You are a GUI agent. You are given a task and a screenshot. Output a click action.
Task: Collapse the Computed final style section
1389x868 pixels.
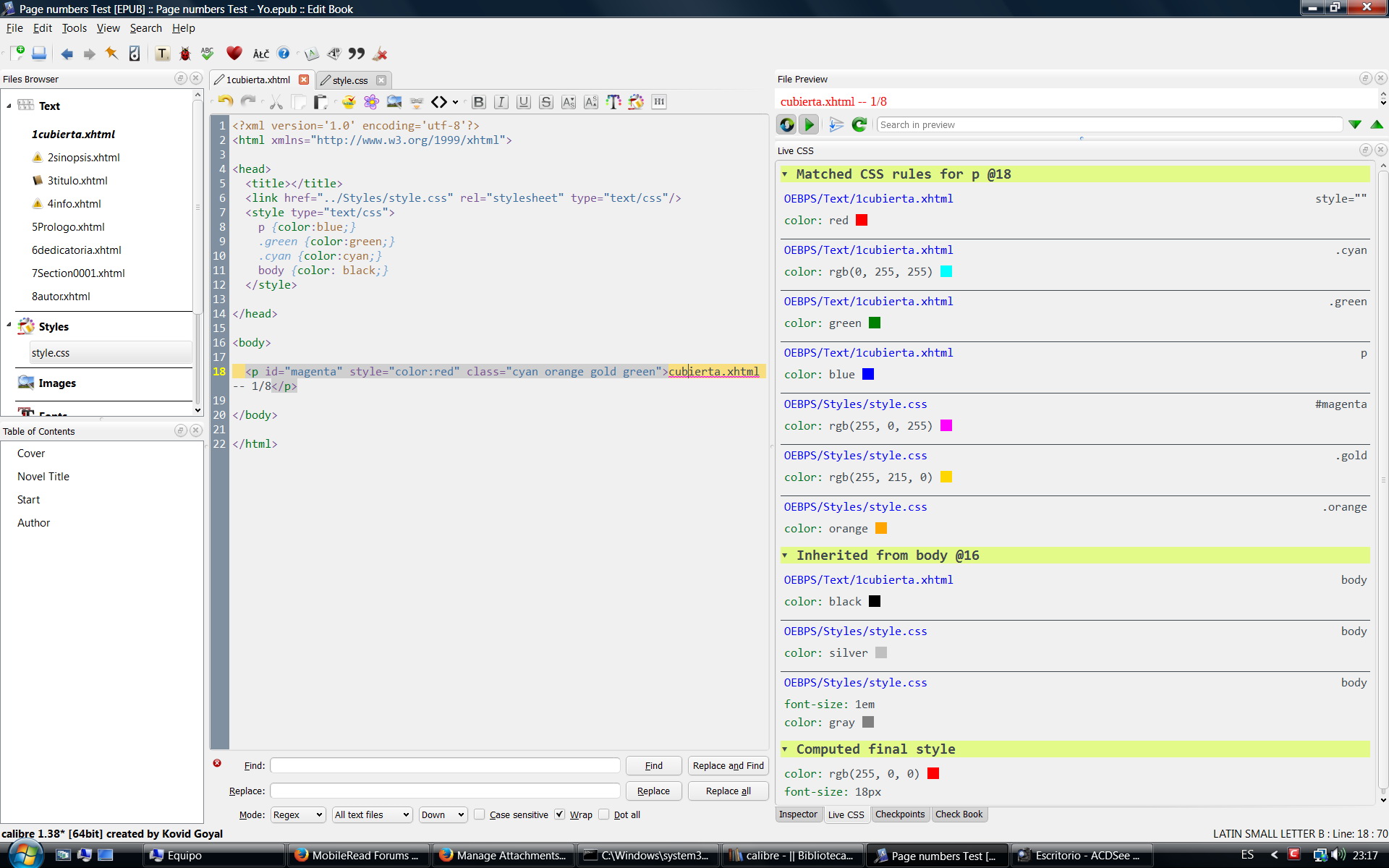785,749
